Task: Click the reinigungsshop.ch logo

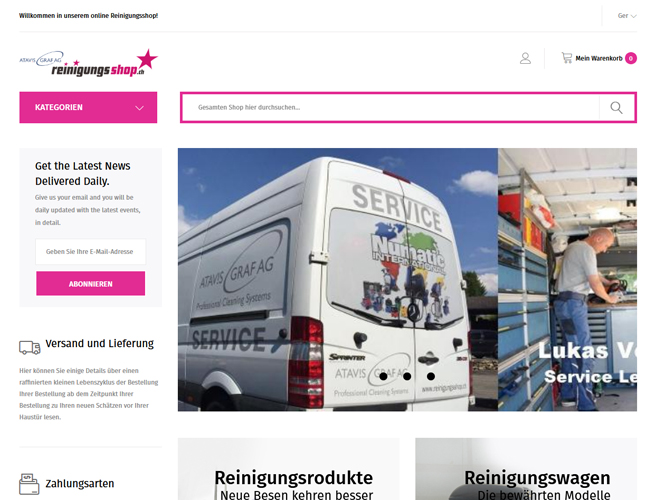Action: coord(88,63)
